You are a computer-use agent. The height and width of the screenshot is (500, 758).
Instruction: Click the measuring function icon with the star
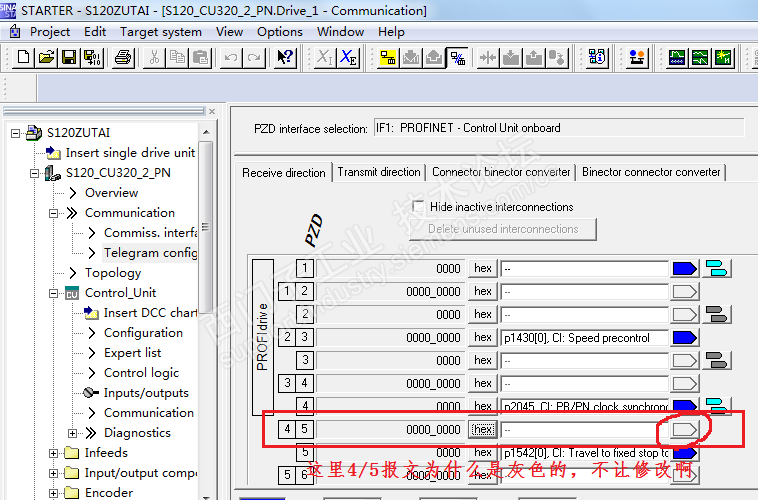coord(723,58)
